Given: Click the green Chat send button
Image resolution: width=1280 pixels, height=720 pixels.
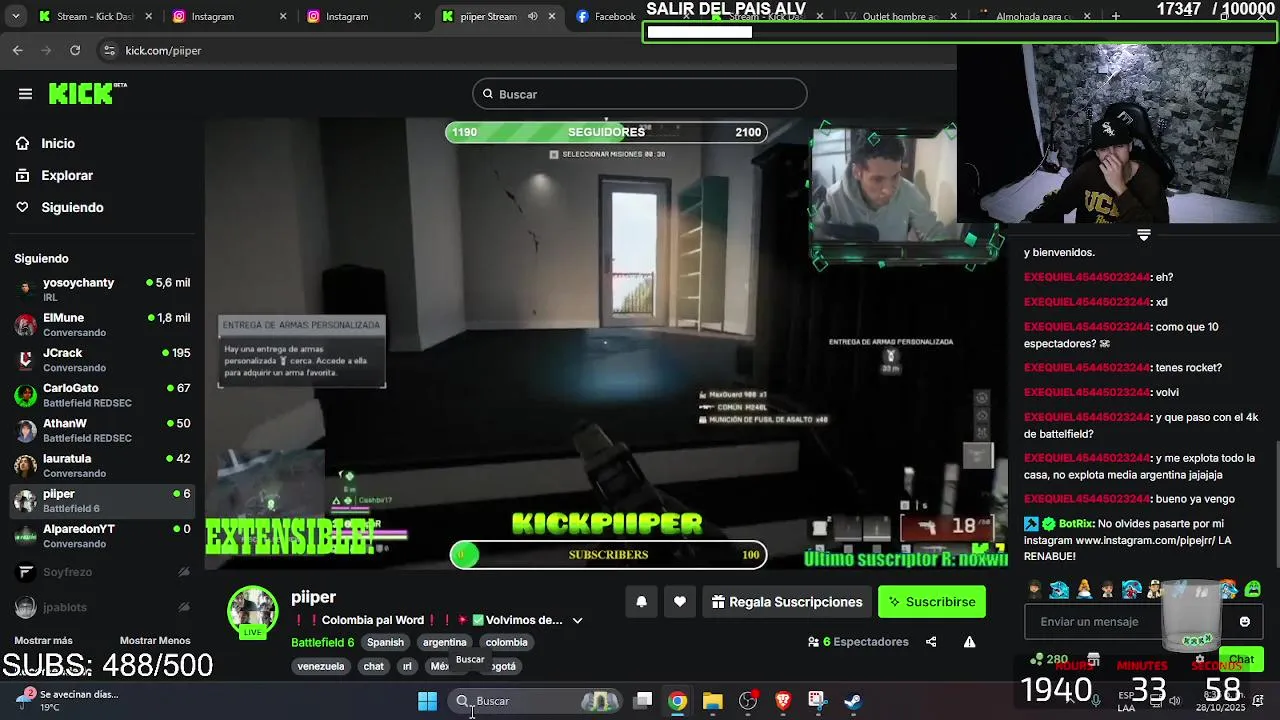Looking at the screenshot, I should click(x=1241, y=659).
